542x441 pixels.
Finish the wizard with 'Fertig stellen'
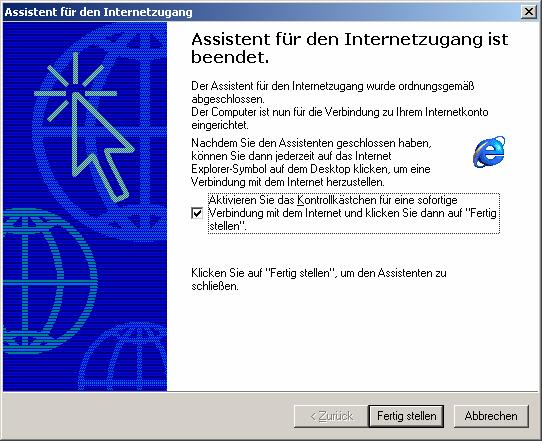(406, 416)
